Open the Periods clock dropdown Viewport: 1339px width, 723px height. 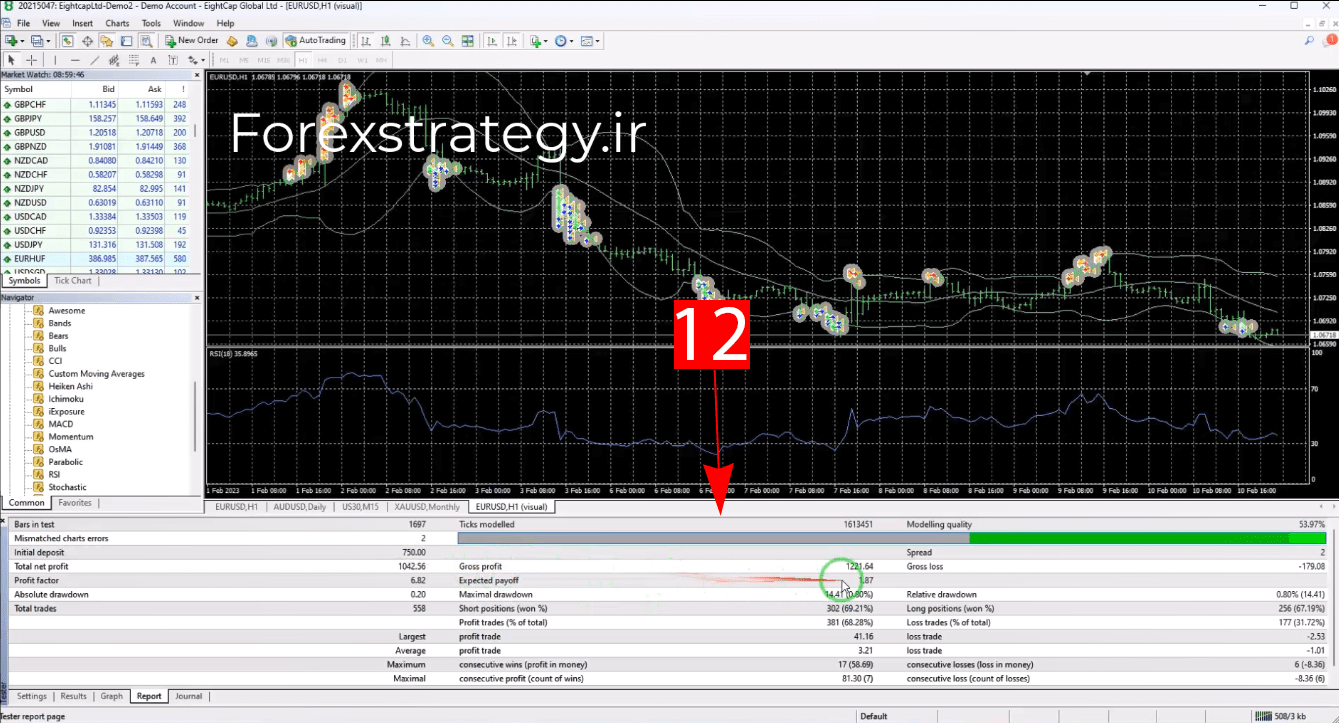565,41
